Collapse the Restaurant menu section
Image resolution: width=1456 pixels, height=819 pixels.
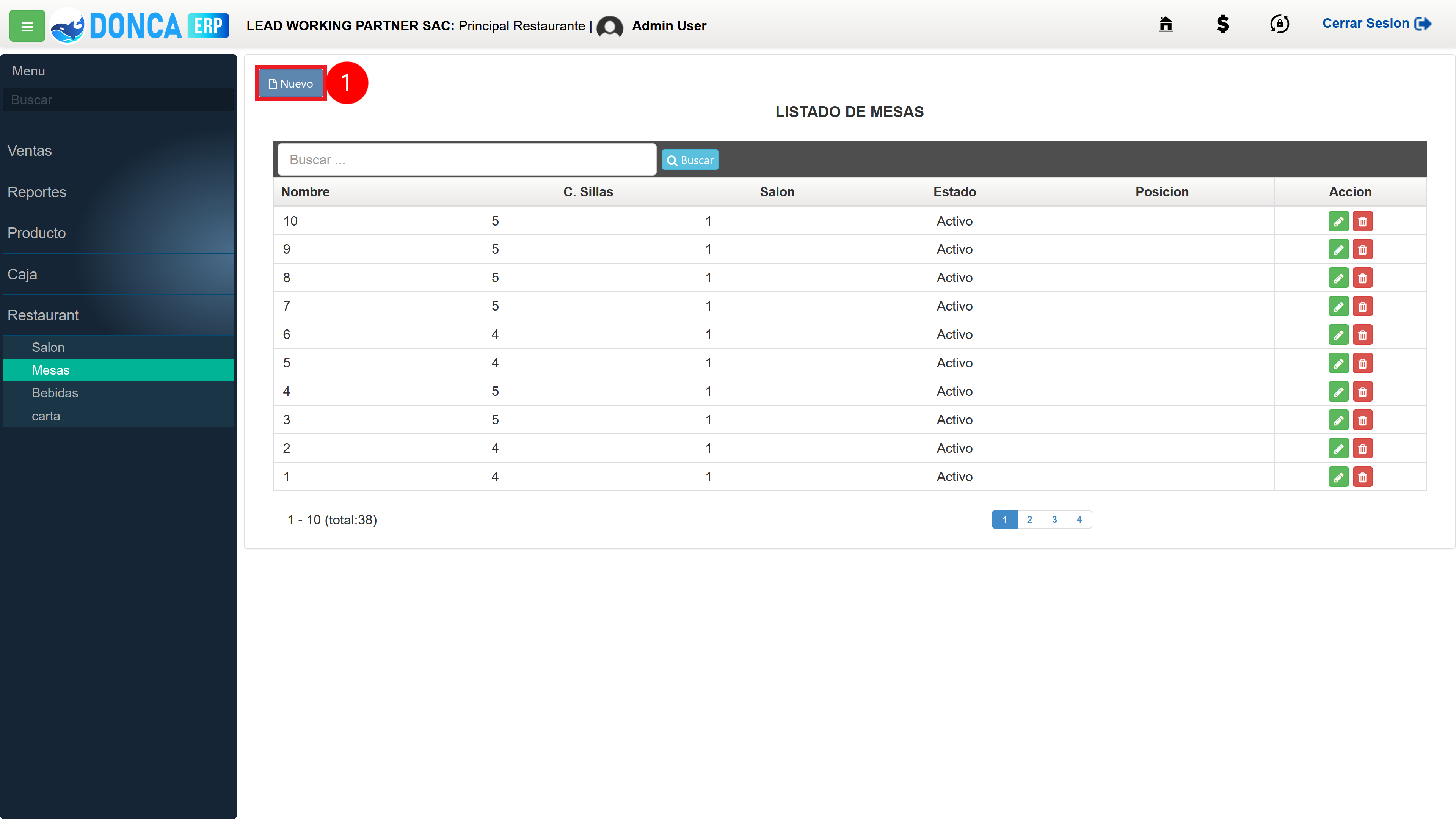coord(118,315)
